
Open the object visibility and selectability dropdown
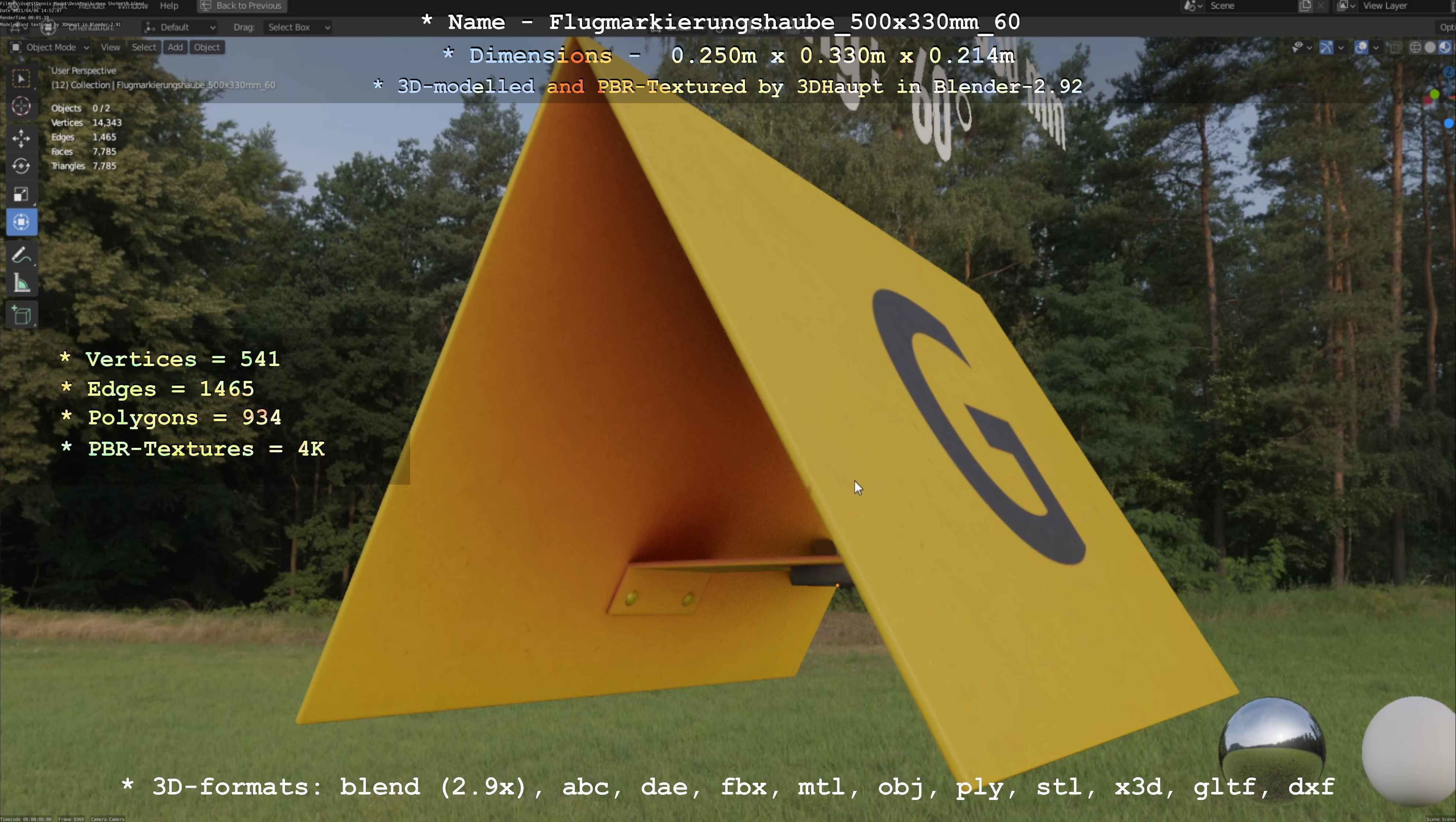(x=1302, y=47)
